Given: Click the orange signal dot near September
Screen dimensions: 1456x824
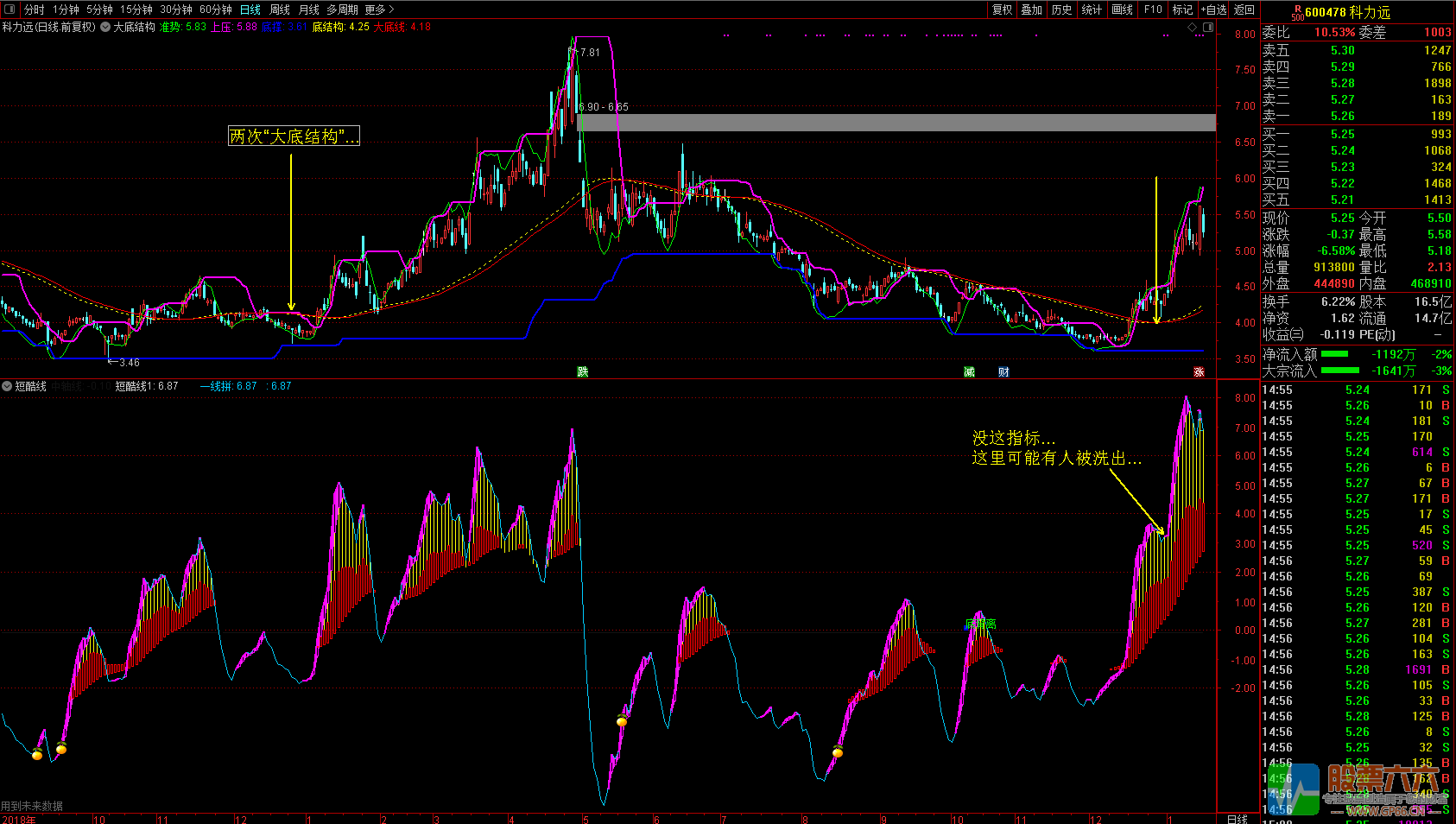Looking at the screenshot, I should 838,752.
